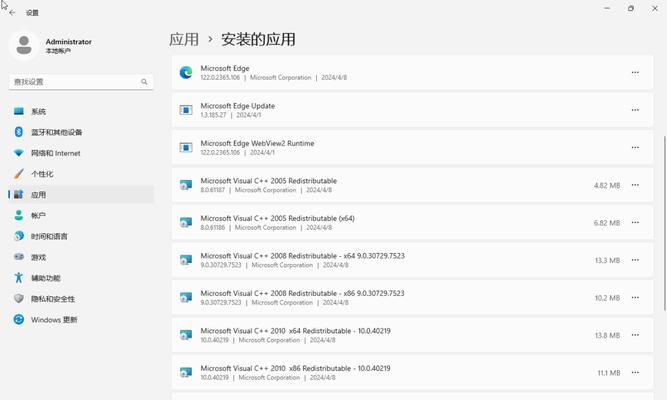The height and width of the screenshot is (400, 667).
Task: Open the 个性化 settings category
Action: (81, 174)
